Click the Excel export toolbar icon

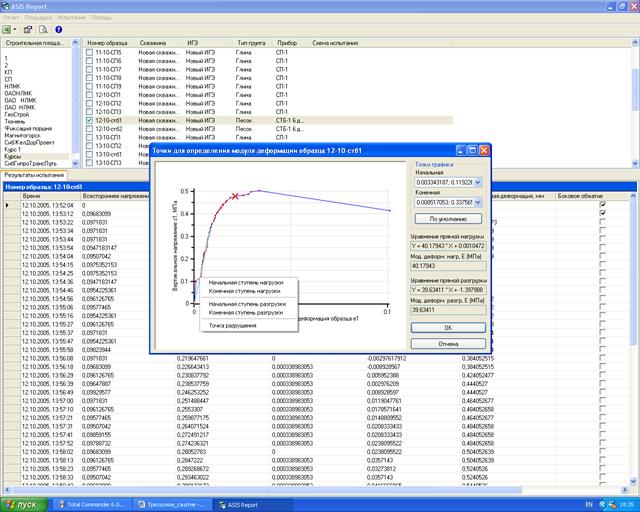[x=8, y=29]
